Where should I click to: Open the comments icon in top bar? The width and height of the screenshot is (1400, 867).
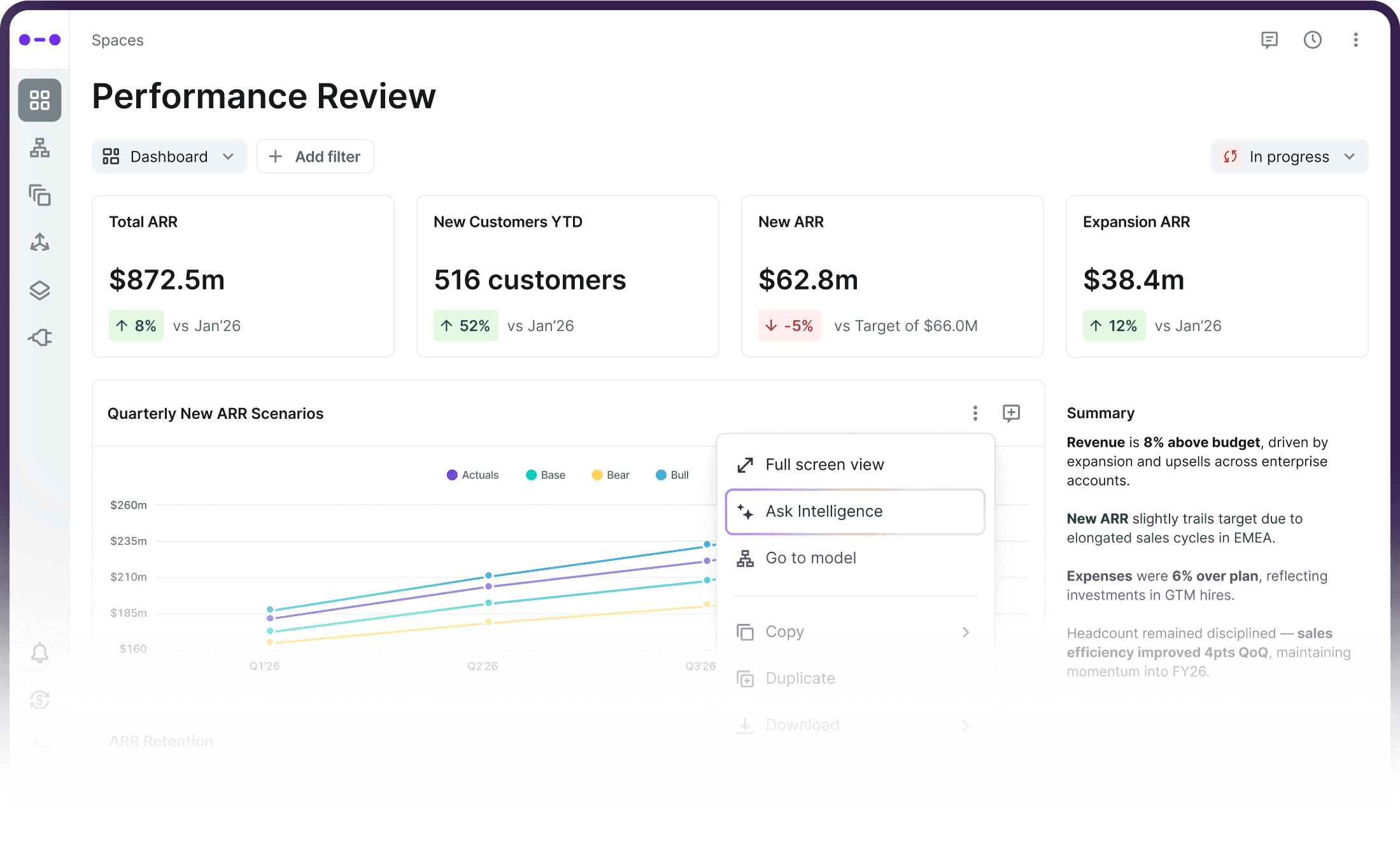click(x=1269, y=40)
